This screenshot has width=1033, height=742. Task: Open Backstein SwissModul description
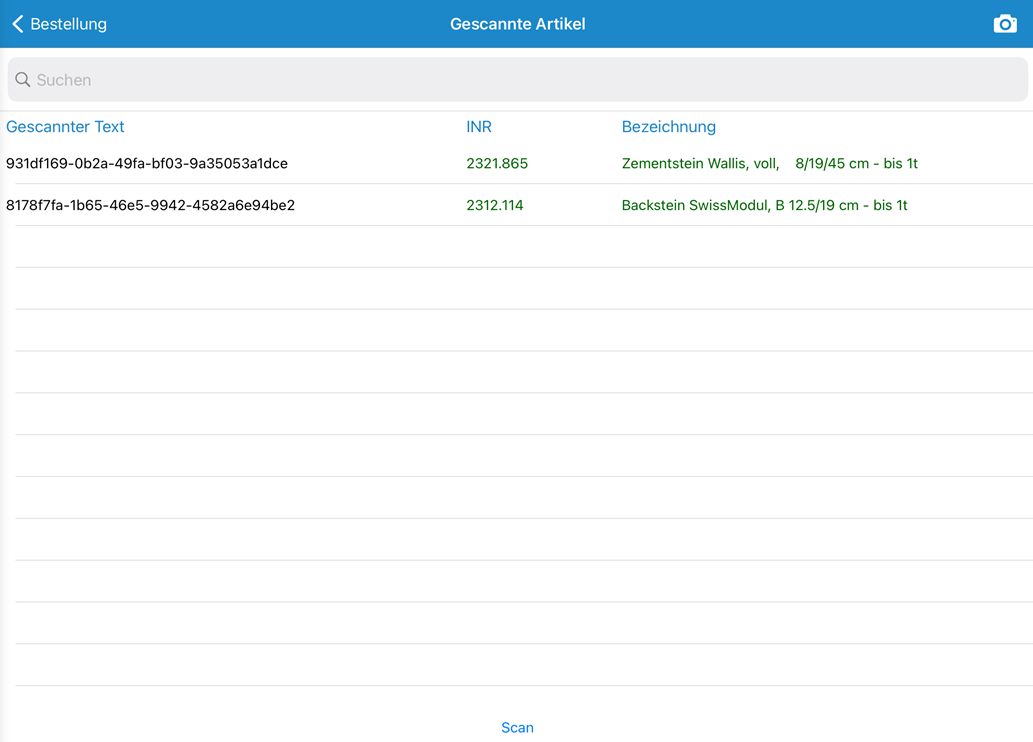[x=764, y=205]
